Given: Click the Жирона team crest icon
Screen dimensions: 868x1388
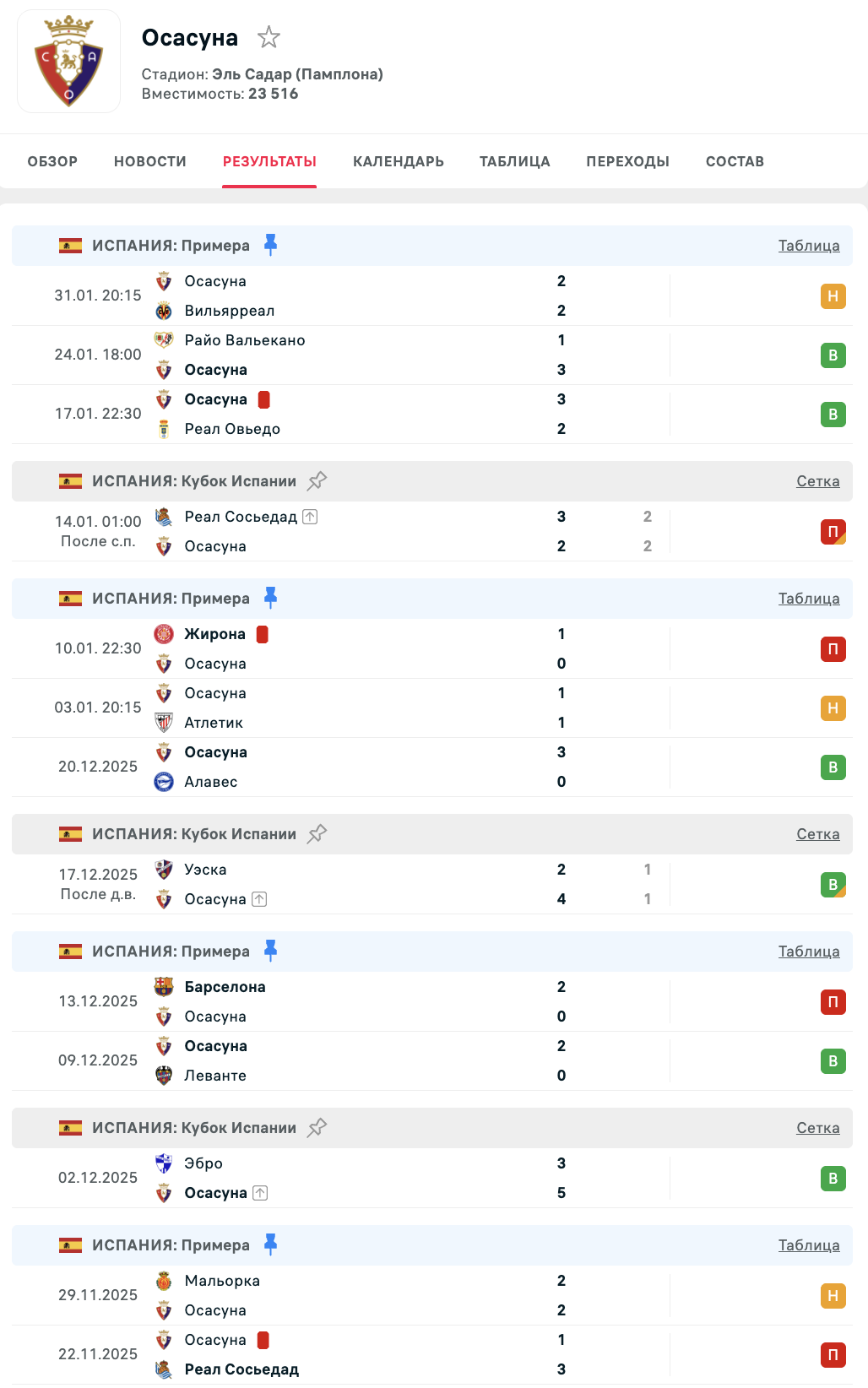Looking at the screenshot, I should pyautogui.click(x=164, y=634).
